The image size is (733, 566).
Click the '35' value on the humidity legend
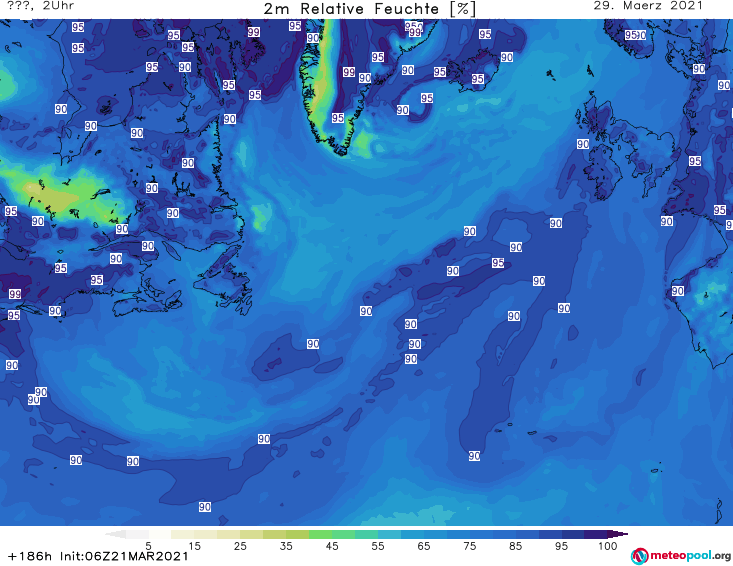click(286, 546)
